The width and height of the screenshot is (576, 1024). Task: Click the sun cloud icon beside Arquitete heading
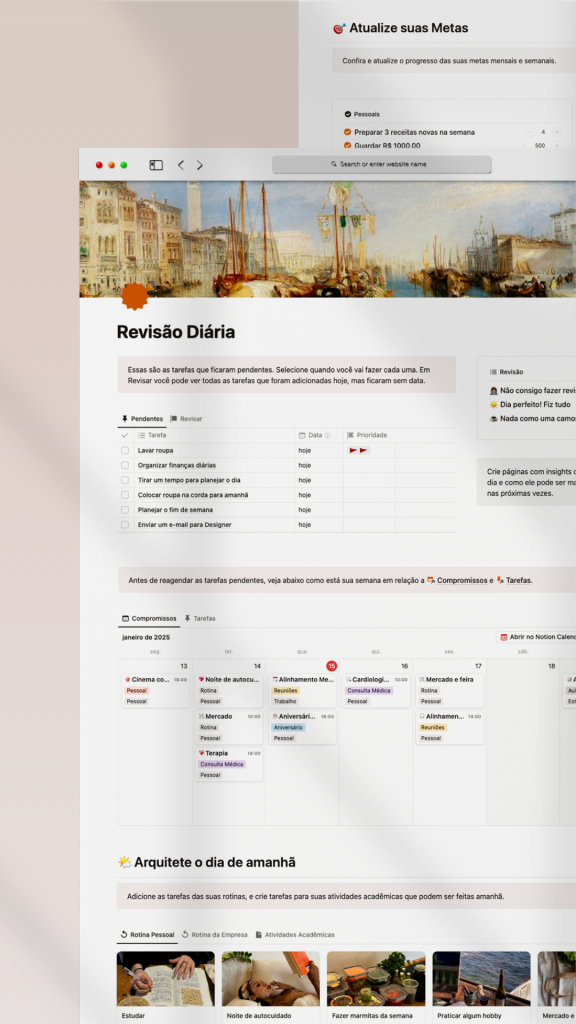tap(124, 862)
